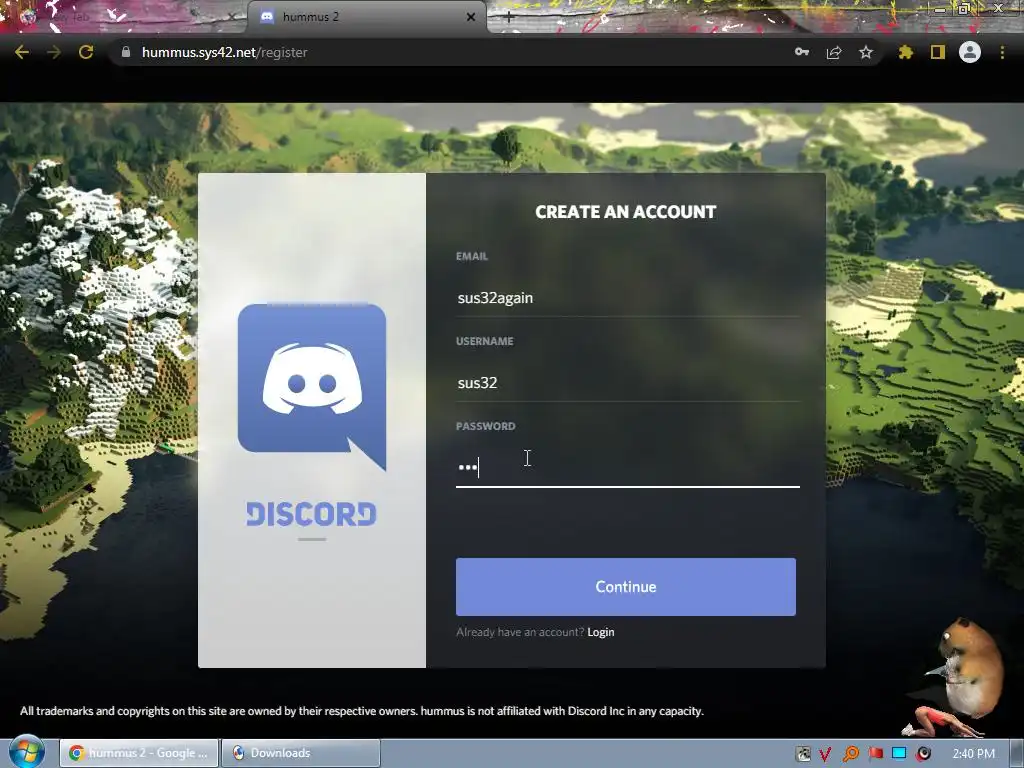This screenshot has height=768, width=1024.
Task: Open the Chrome profile avatar
Action: point(970,52)
